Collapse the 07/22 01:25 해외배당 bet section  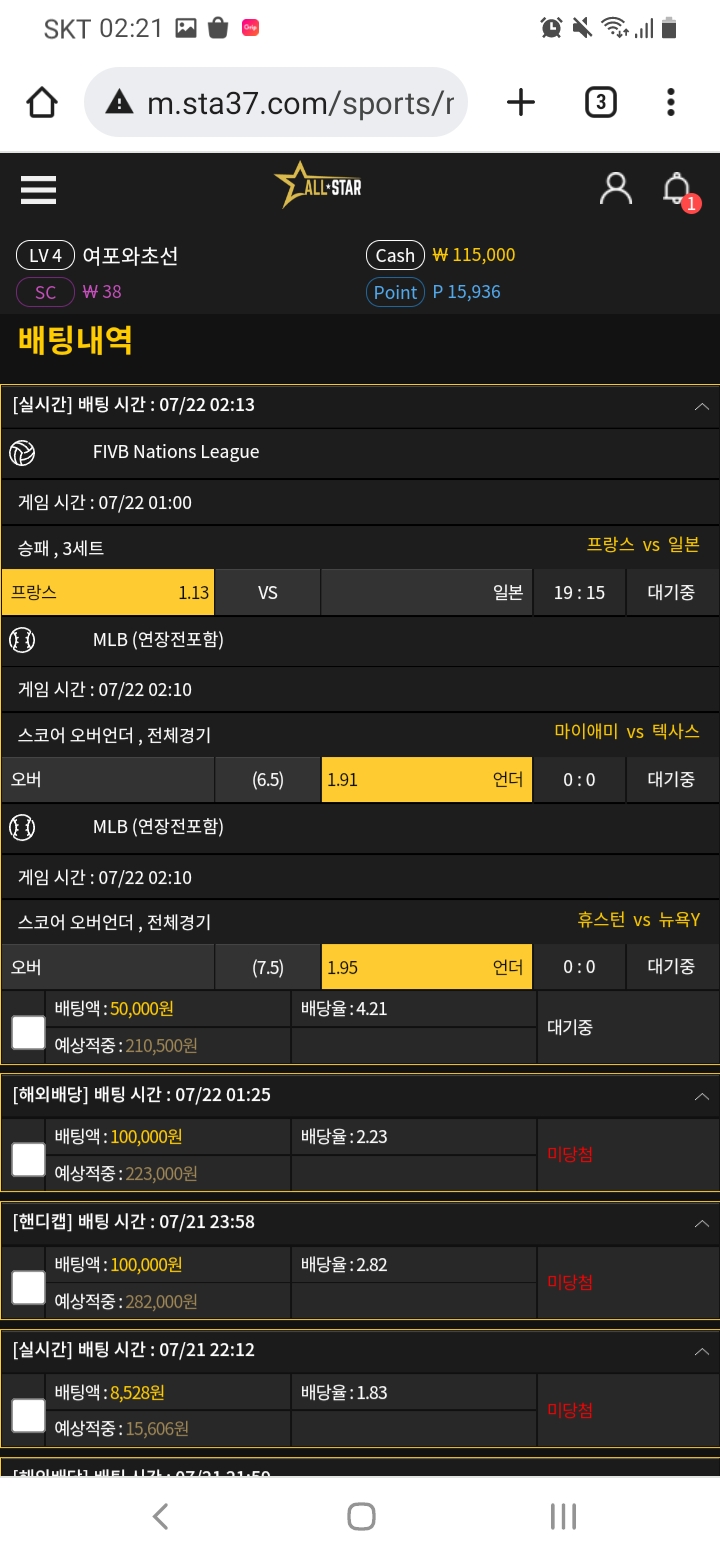coord(701,1096)
